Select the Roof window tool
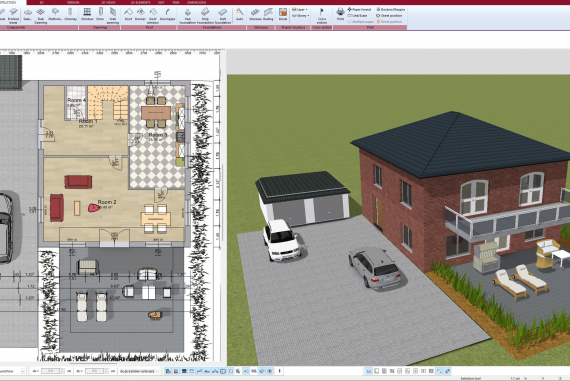Screen dimensions: 570x381 153,15
